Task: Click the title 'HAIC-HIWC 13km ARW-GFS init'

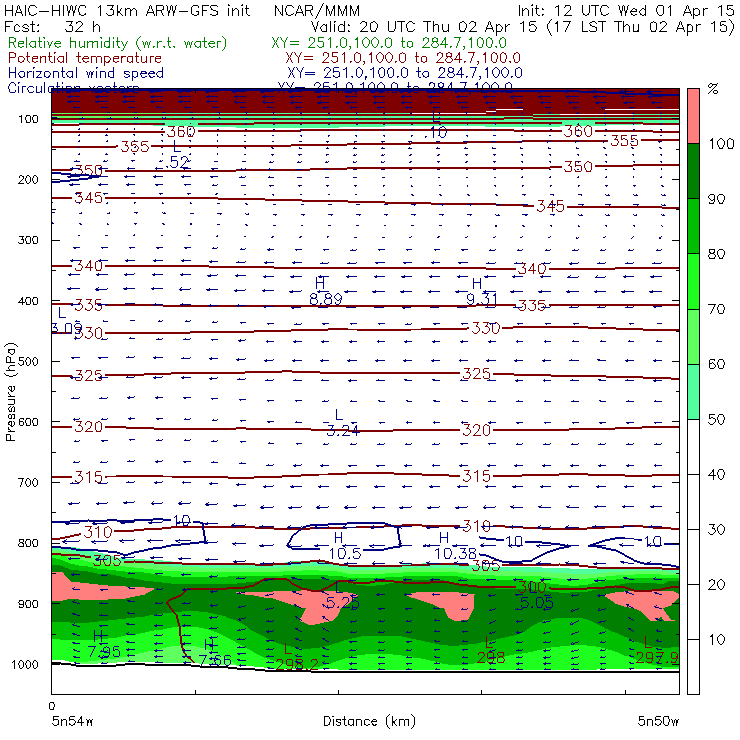Action: point(126,10)
